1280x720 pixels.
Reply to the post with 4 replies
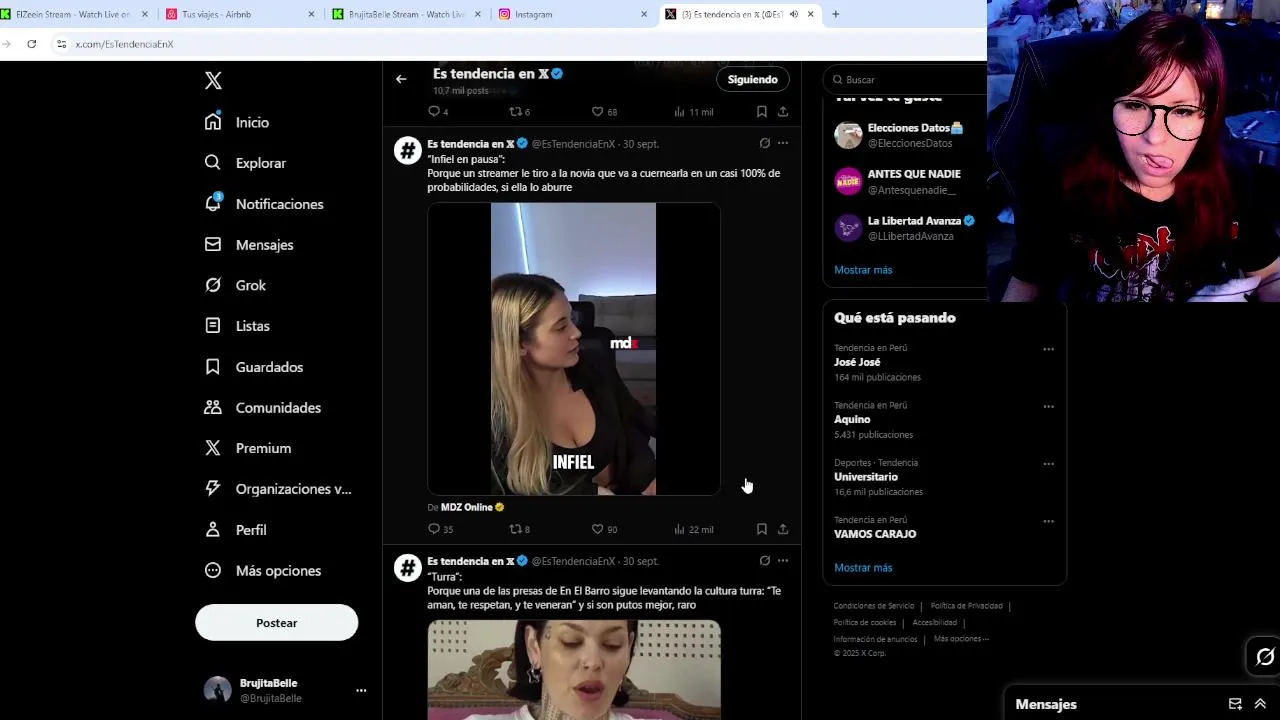click(x=438, y=112)
